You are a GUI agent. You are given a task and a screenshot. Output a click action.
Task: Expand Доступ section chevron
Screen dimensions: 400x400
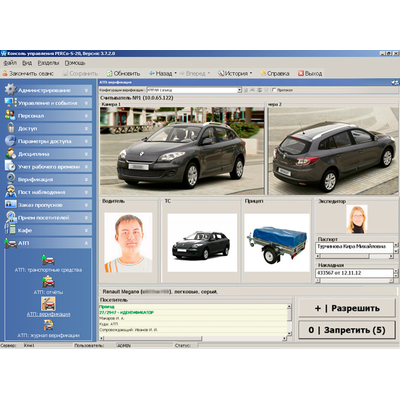coord(86,128)
